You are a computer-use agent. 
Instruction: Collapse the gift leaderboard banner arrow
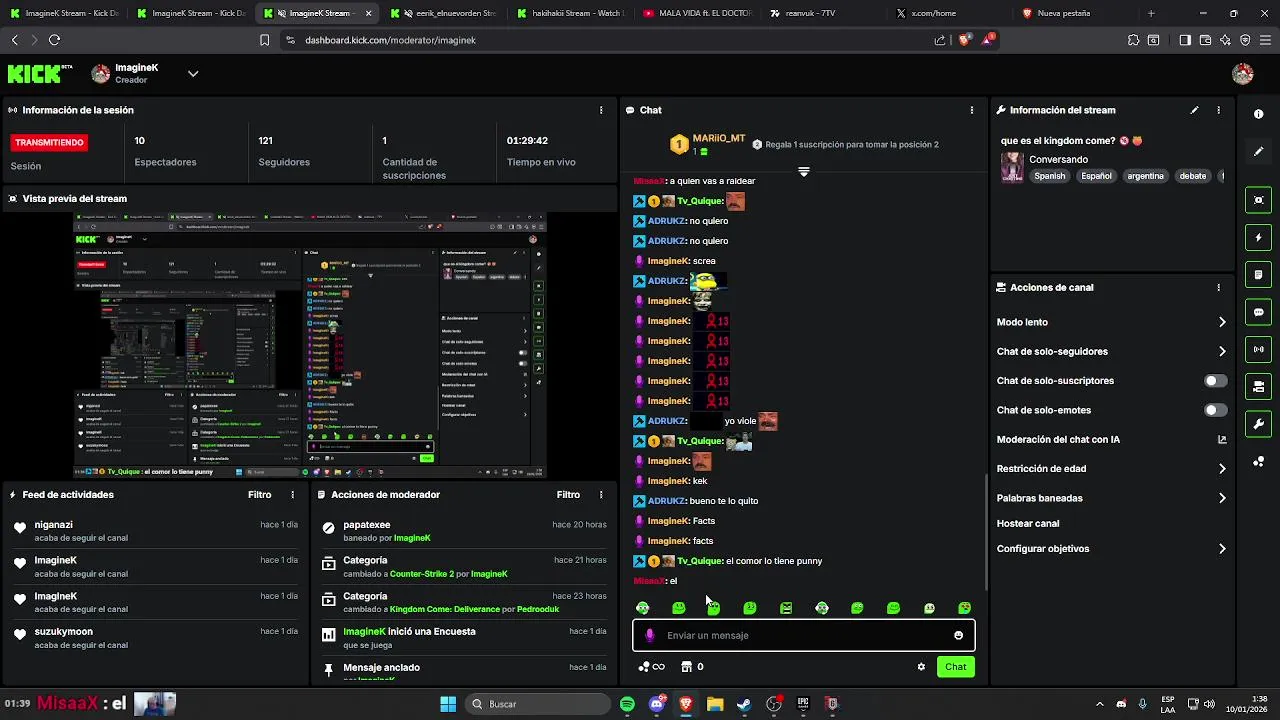[x=803, y=172]
